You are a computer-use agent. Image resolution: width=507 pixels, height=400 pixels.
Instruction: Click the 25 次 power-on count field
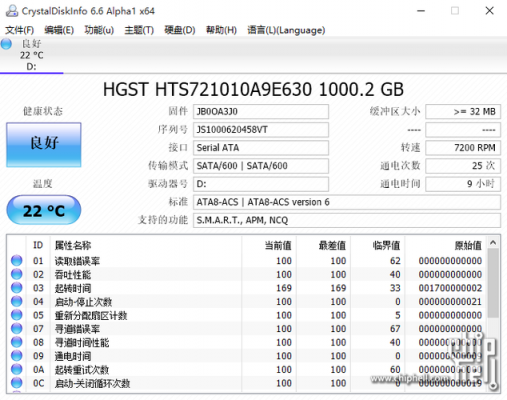click(463, 166)
